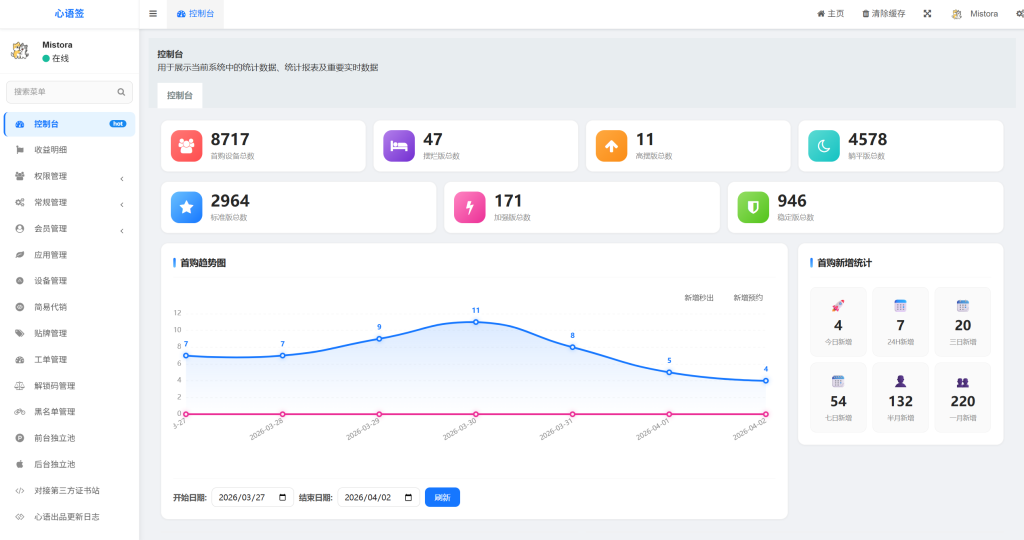The height and width of the screenshot is (540, 1024).
Task: Click the teal moon icon on the 4578 card
Action: pos(824,146)
